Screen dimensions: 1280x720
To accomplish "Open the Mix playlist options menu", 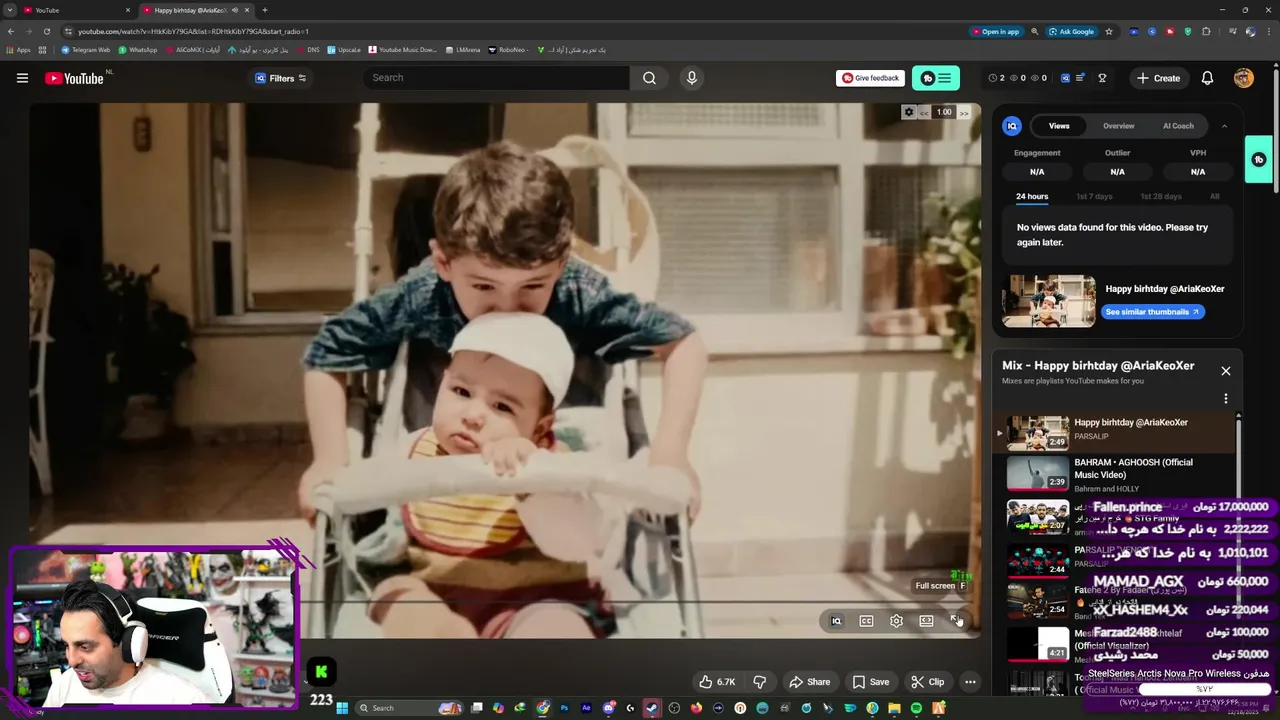I will click(1225, 399).
